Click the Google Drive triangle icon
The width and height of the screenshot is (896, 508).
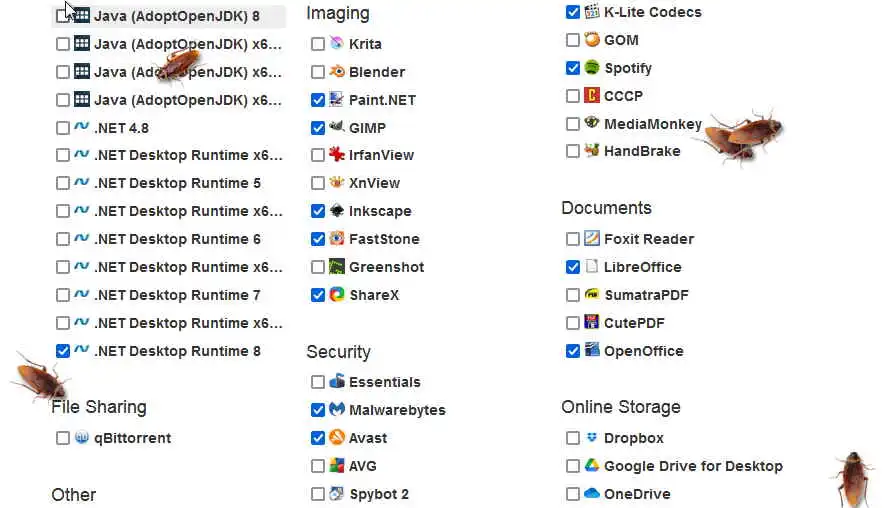pyautogui.click(x=592, y=465)
